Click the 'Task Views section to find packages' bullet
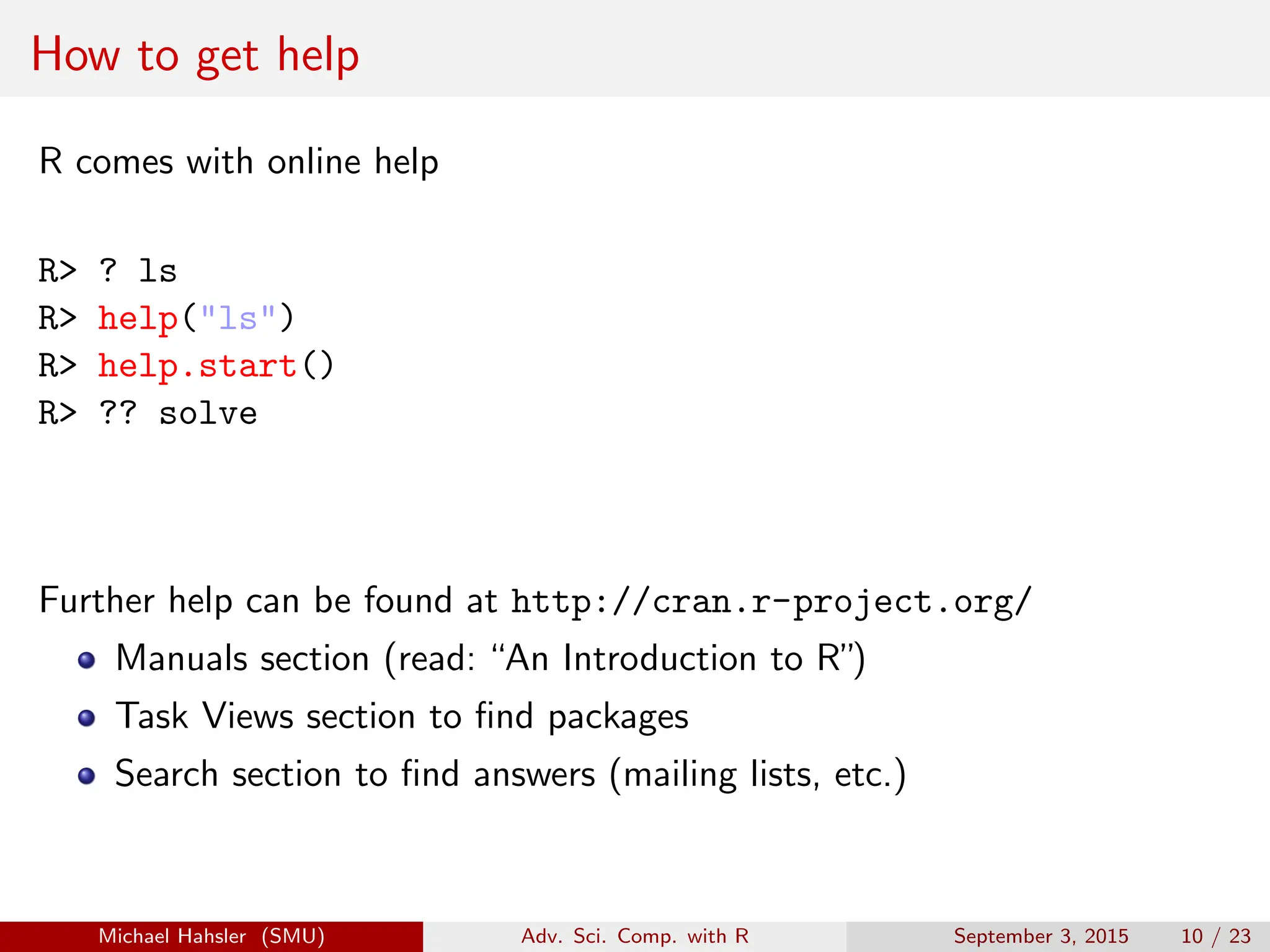Screen dimensions: 1270x952 [x=402, y=716]
